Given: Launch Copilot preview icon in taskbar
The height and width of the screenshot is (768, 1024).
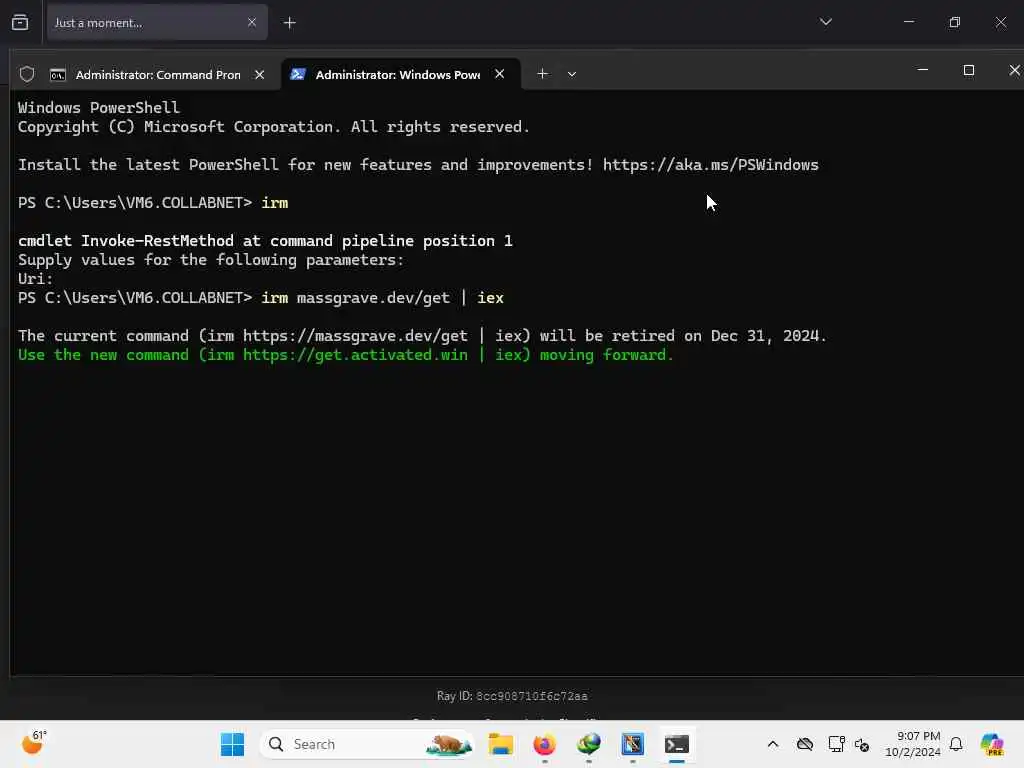Looking at the screenshot, I should (x=992, y=744).
